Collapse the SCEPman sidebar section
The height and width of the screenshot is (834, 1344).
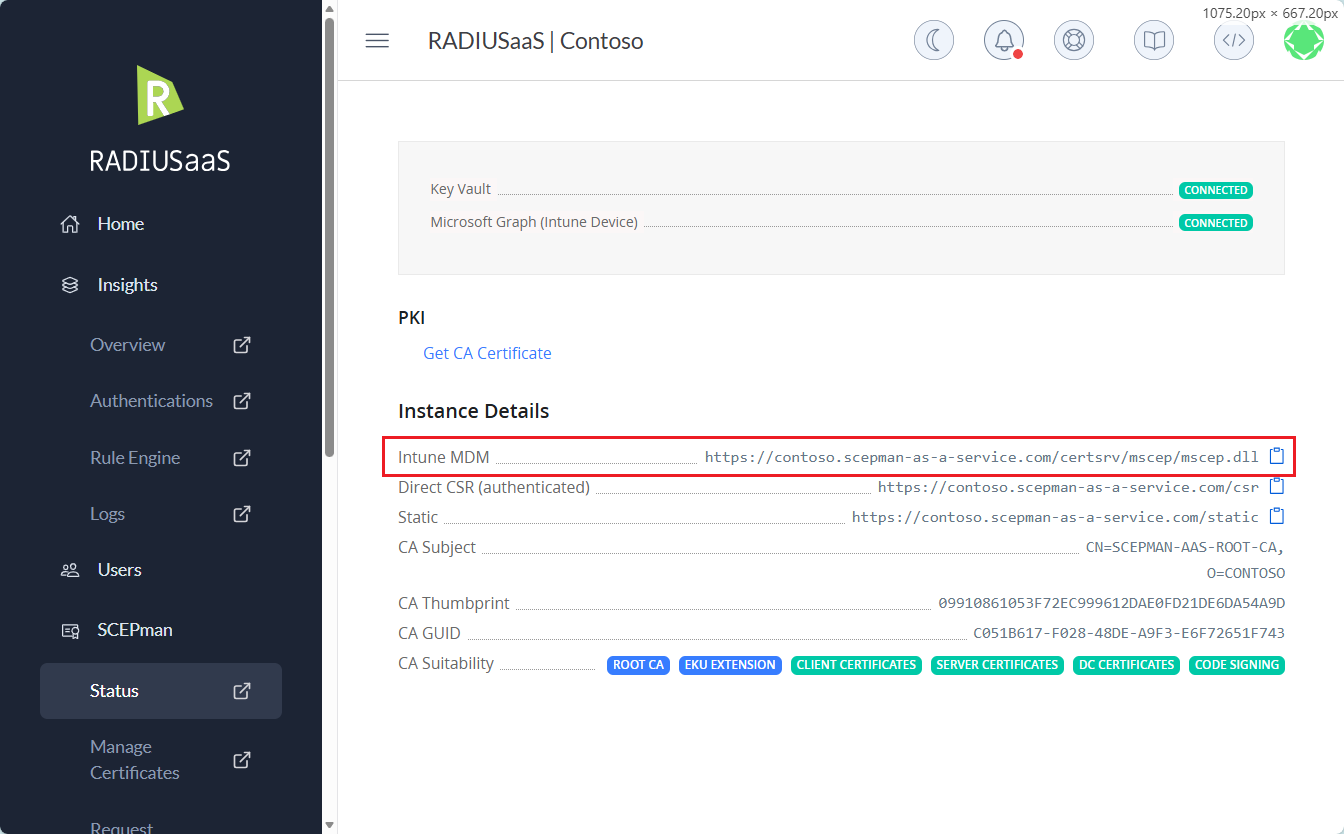click(x=134, y=630)
